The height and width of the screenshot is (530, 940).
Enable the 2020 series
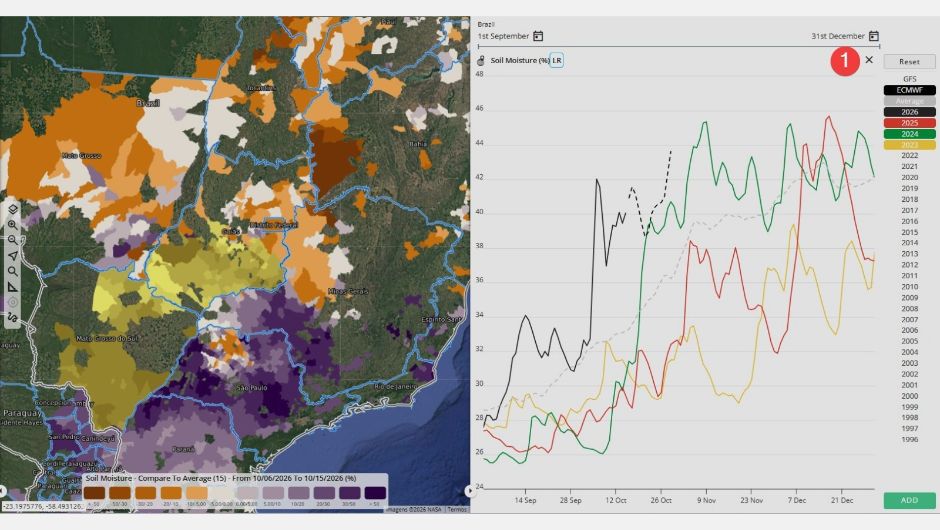point(909,177)
